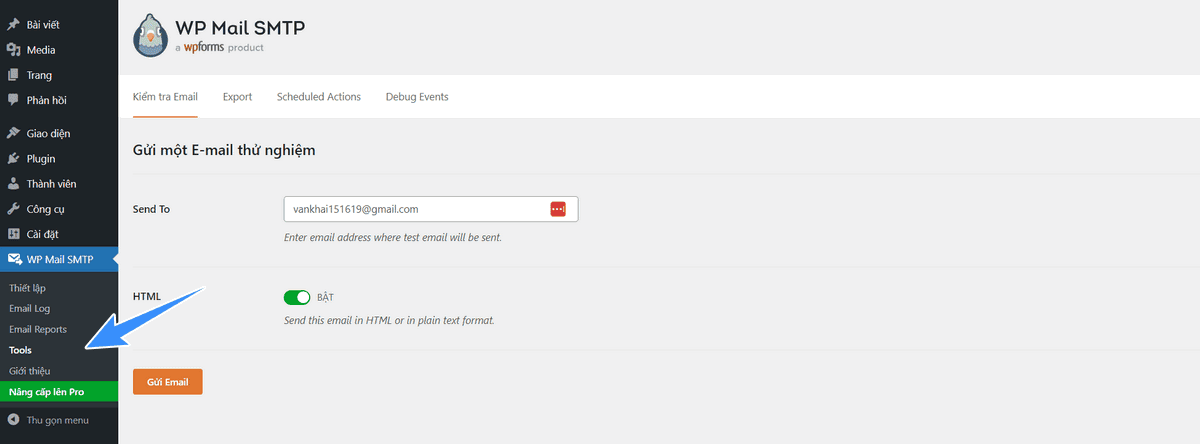Click the 'Enter email address' help text

[393, 238]
